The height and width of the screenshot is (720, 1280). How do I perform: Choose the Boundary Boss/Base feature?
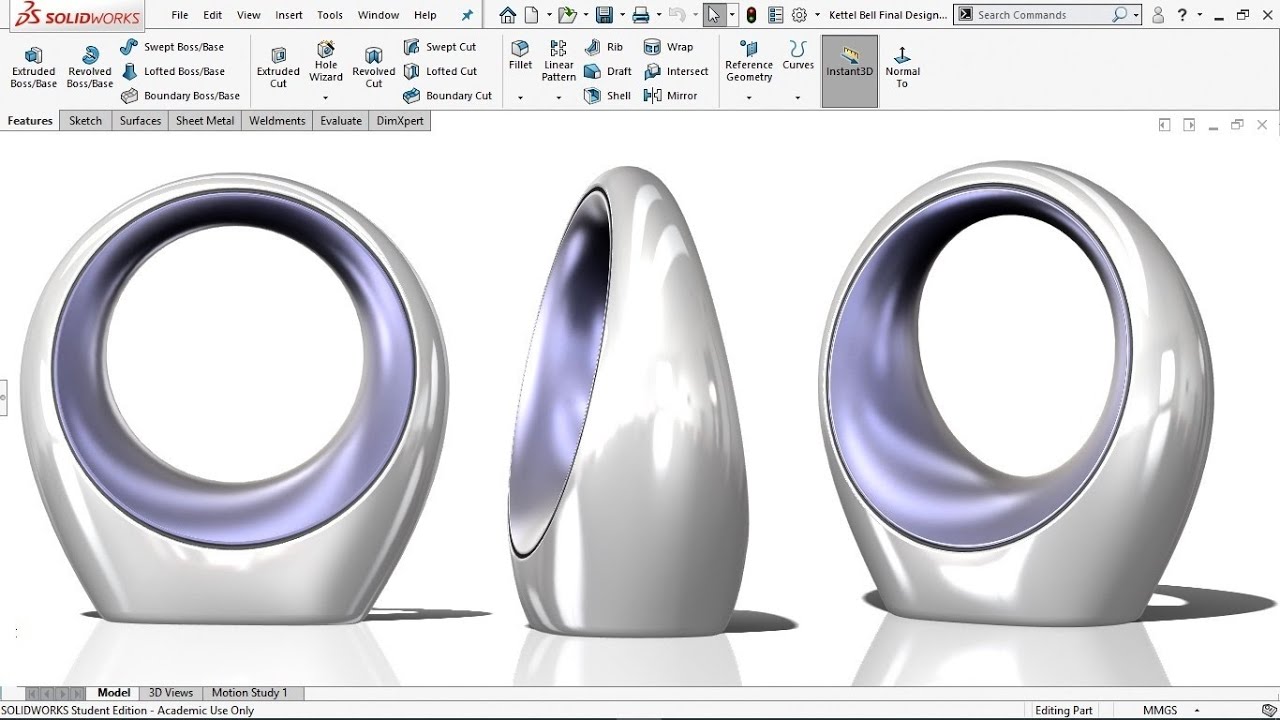[180, 96]
